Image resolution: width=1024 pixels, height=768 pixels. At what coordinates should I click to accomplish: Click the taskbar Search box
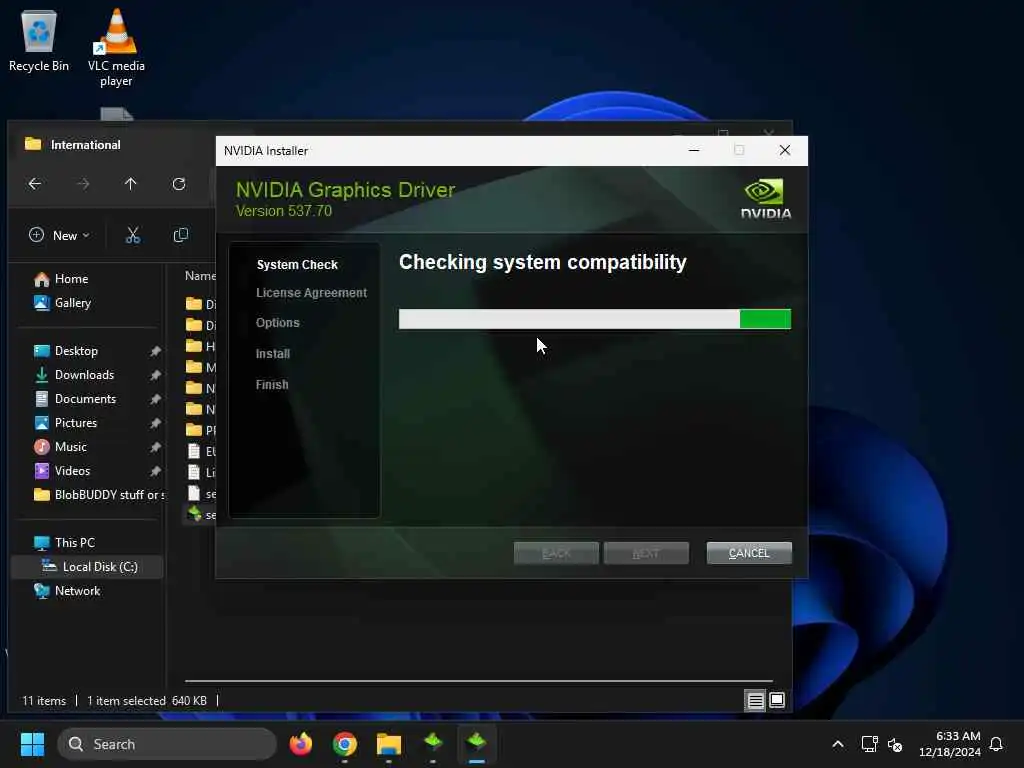167,744
